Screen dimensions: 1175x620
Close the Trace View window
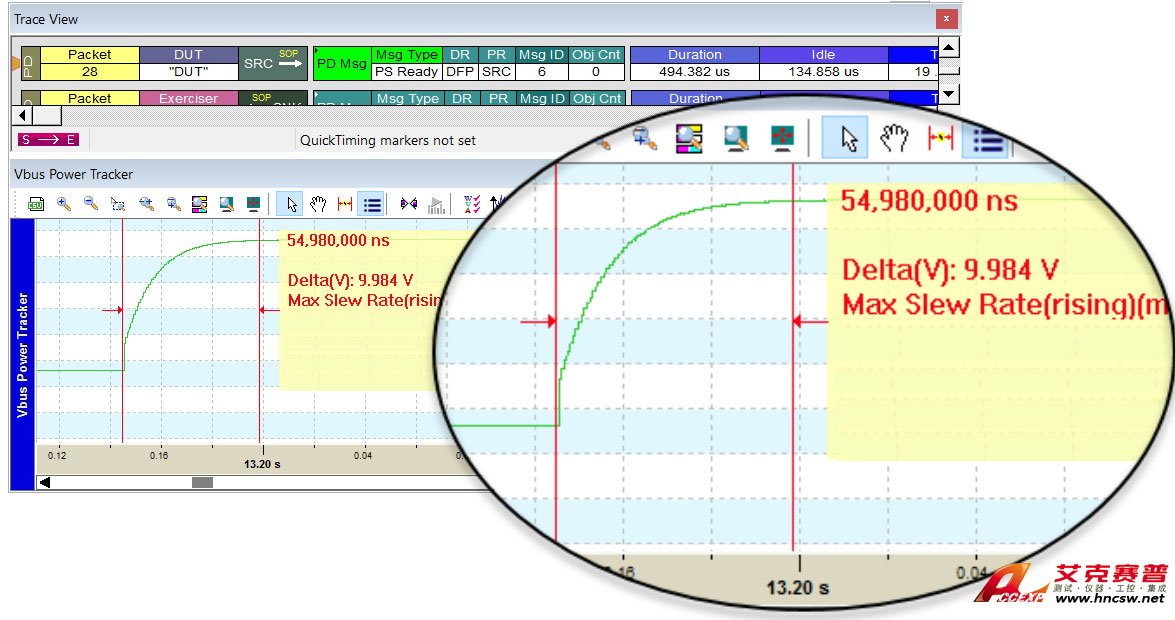tap(945, 19)
